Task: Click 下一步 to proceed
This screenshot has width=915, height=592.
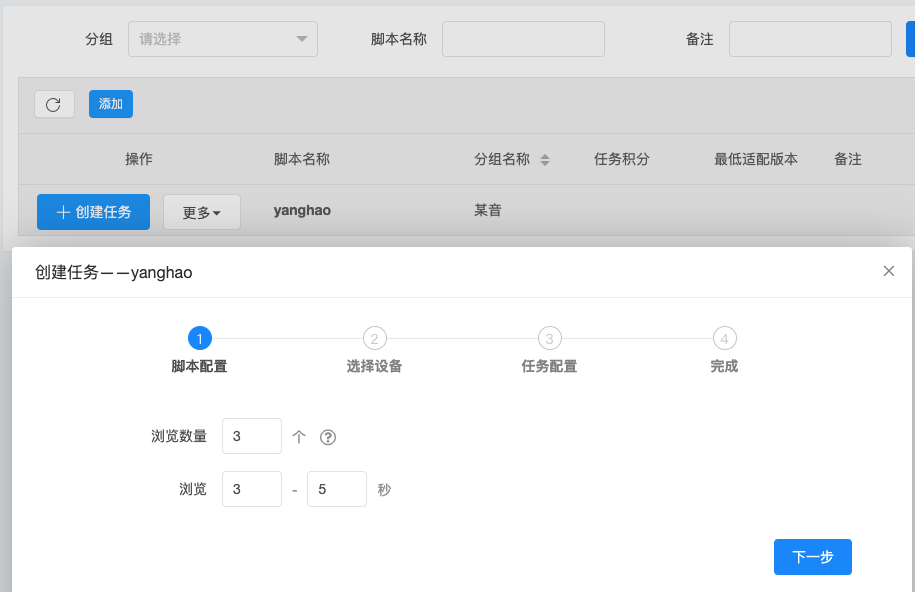Action: [812, 557]
